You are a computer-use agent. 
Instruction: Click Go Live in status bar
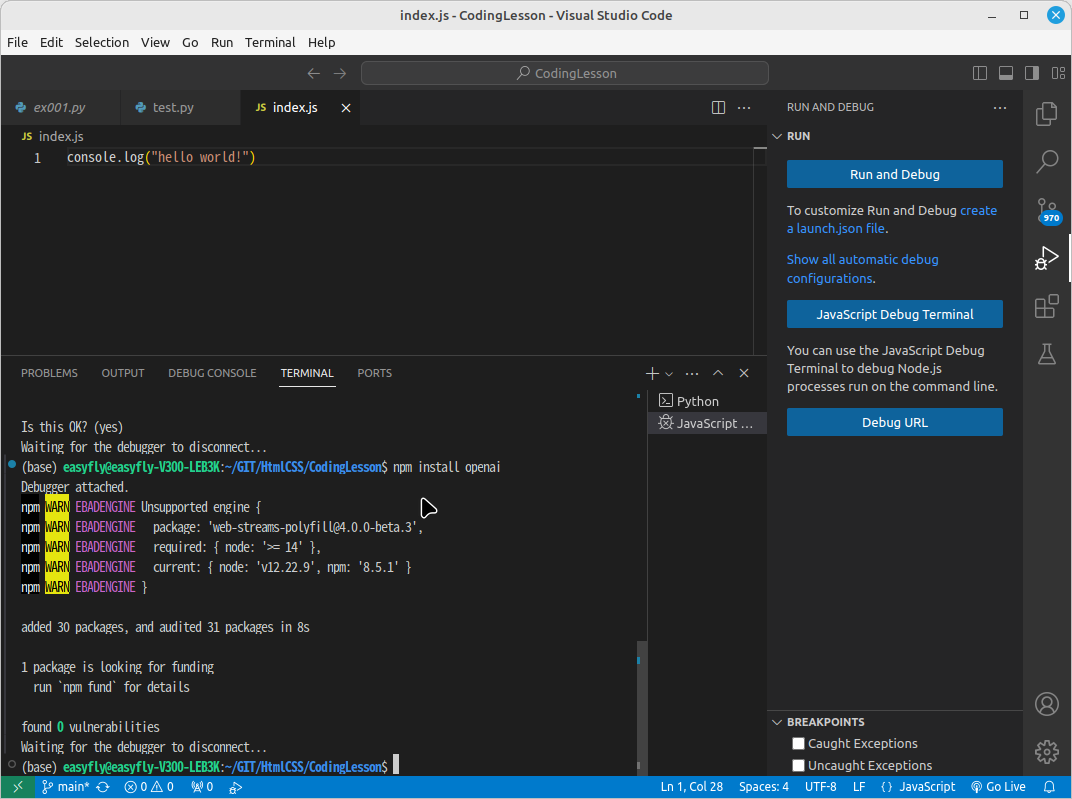coord(998,787)
